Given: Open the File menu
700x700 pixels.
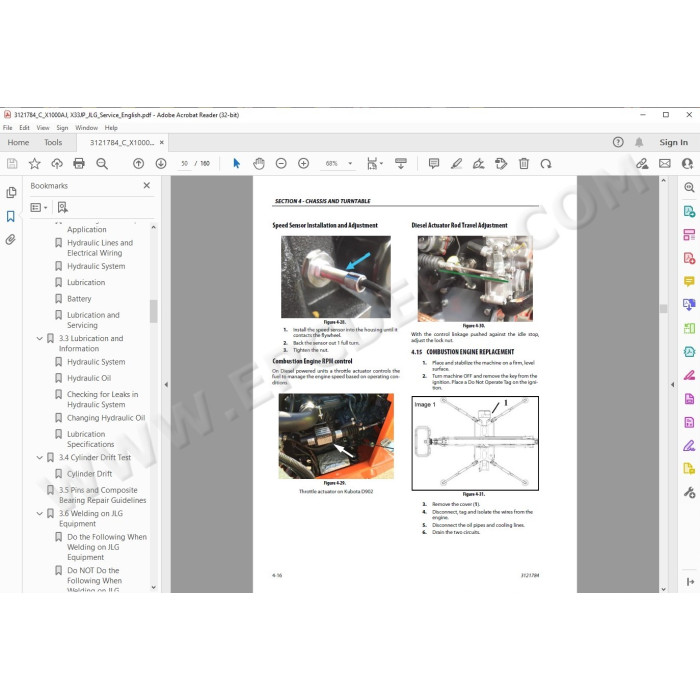Looking at the screenshot, I should [8, 128].
